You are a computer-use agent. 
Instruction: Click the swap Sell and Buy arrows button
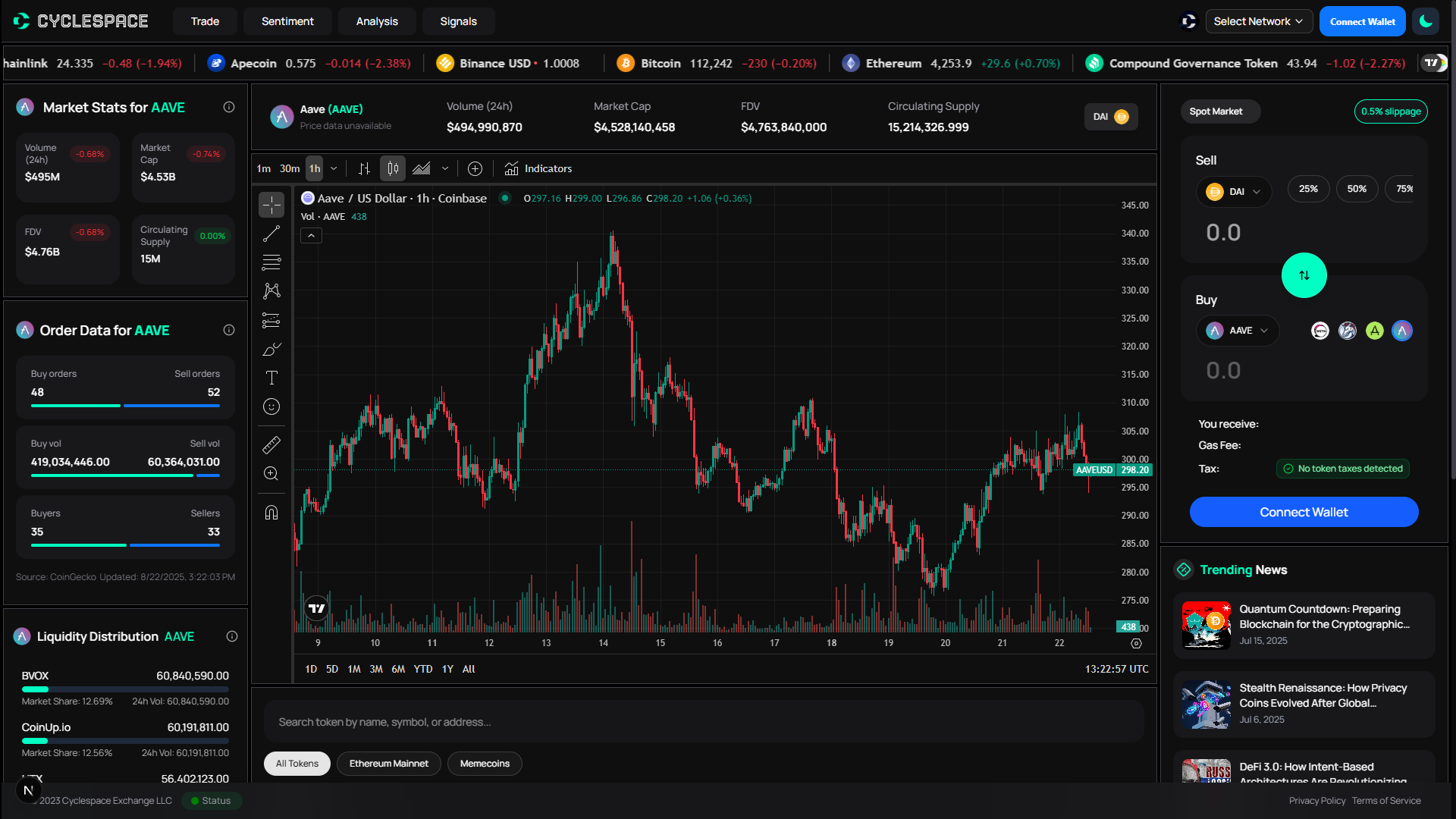pos(1304,275)
